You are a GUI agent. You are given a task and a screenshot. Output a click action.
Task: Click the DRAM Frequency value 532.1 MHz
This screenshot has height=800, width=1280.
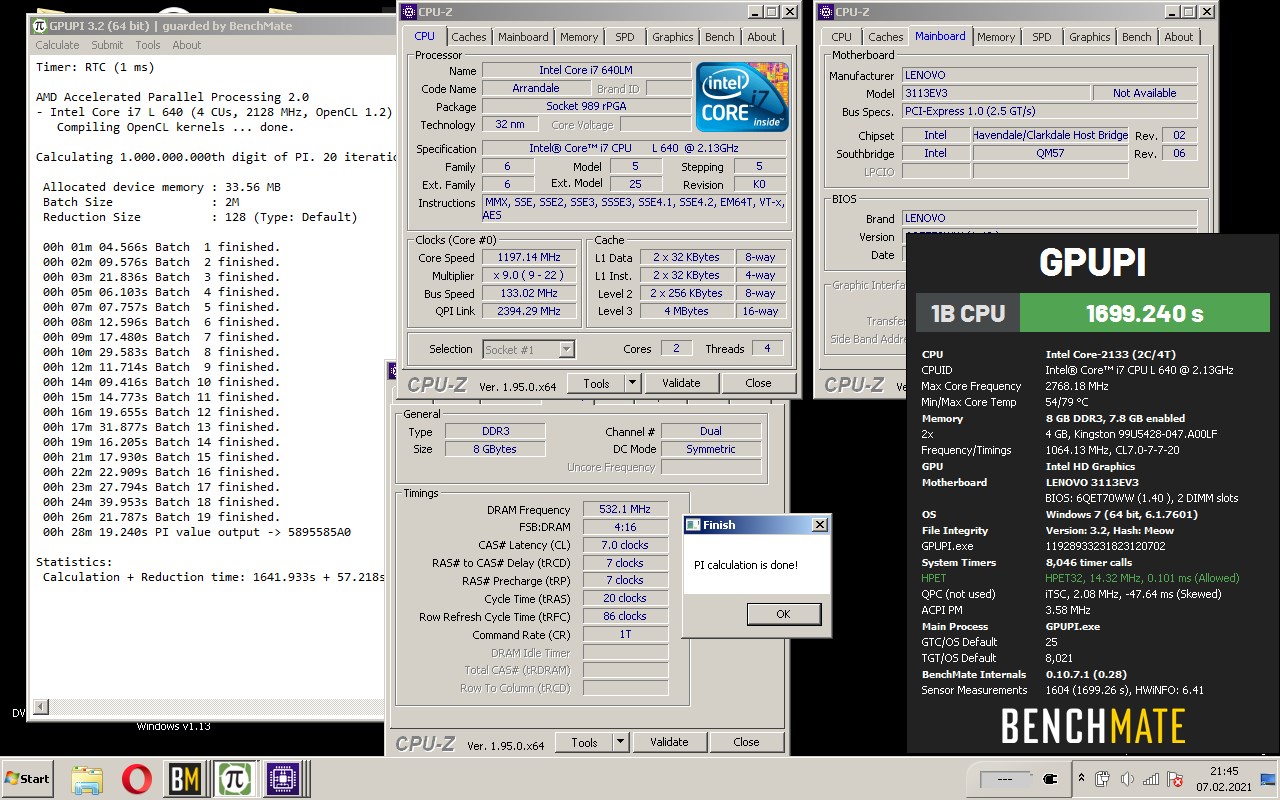[625, 509]
